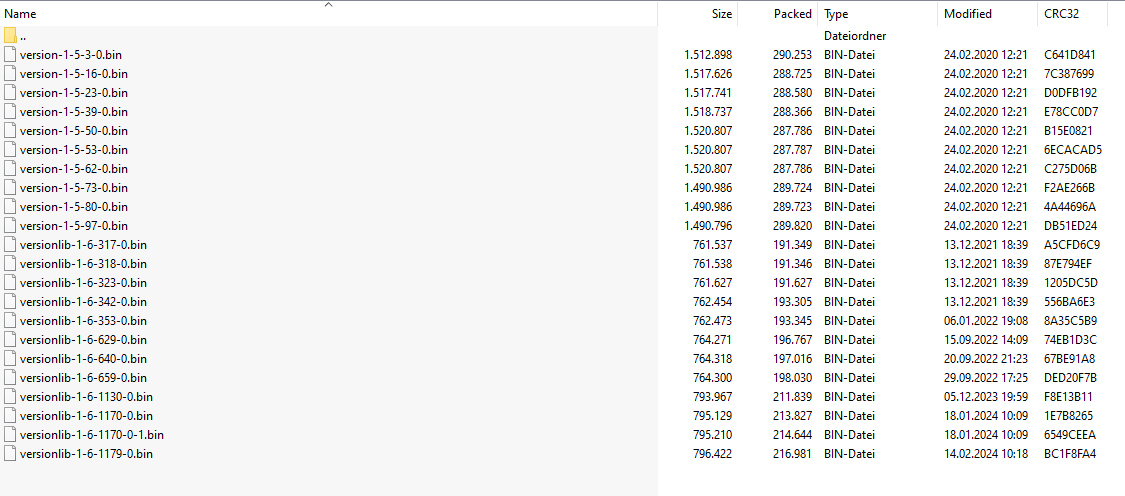This screenshot has height=496, width=1125.
Task: Click the file name version-1-5-3-0.bin
Action: click(71, 55)
